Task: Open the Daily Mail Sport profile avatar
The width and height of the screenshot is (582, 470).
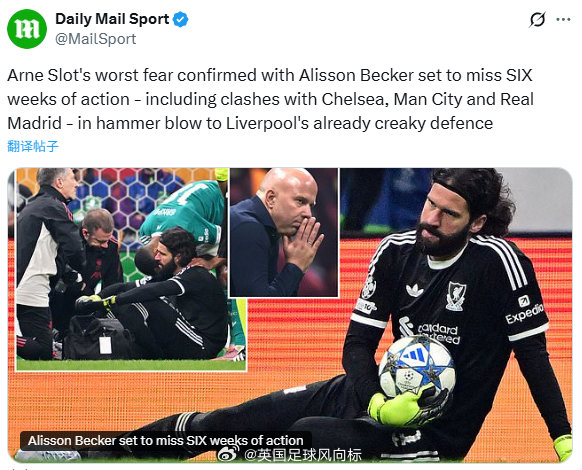Action: click(27, 29)
